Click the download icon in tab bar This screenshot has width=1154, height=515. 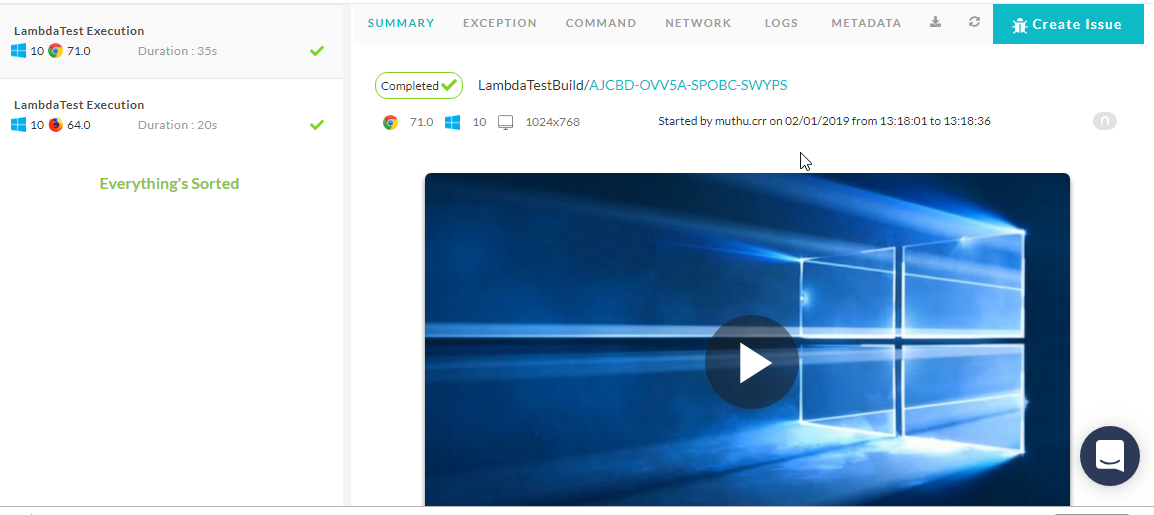[x=935, y=22]
